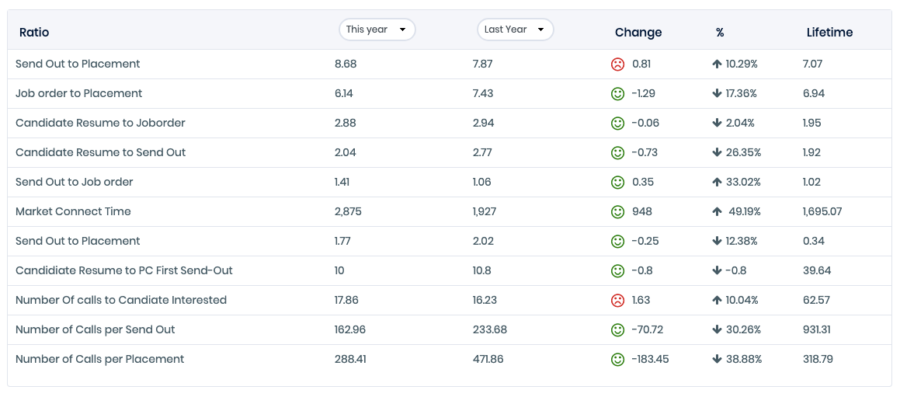This screenshot has height=397, width=900.
Task: Click the Change column header
Action: [x=638, y=33]
